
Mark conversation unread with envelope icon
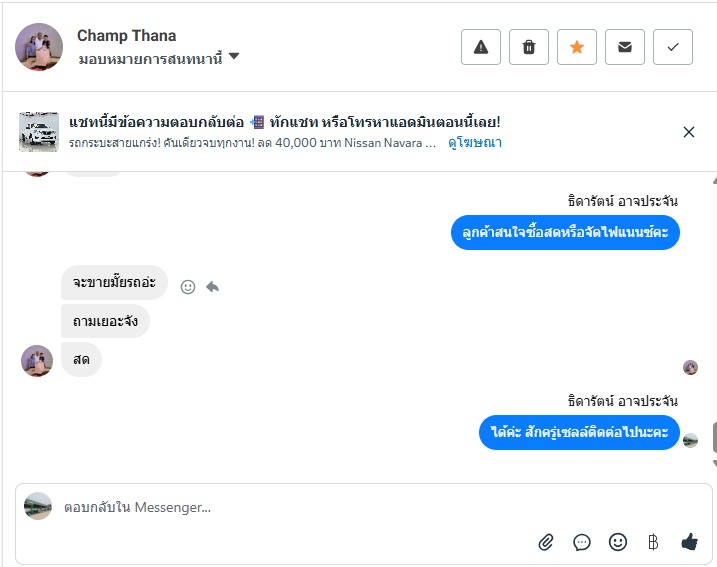tap(625, 47)
